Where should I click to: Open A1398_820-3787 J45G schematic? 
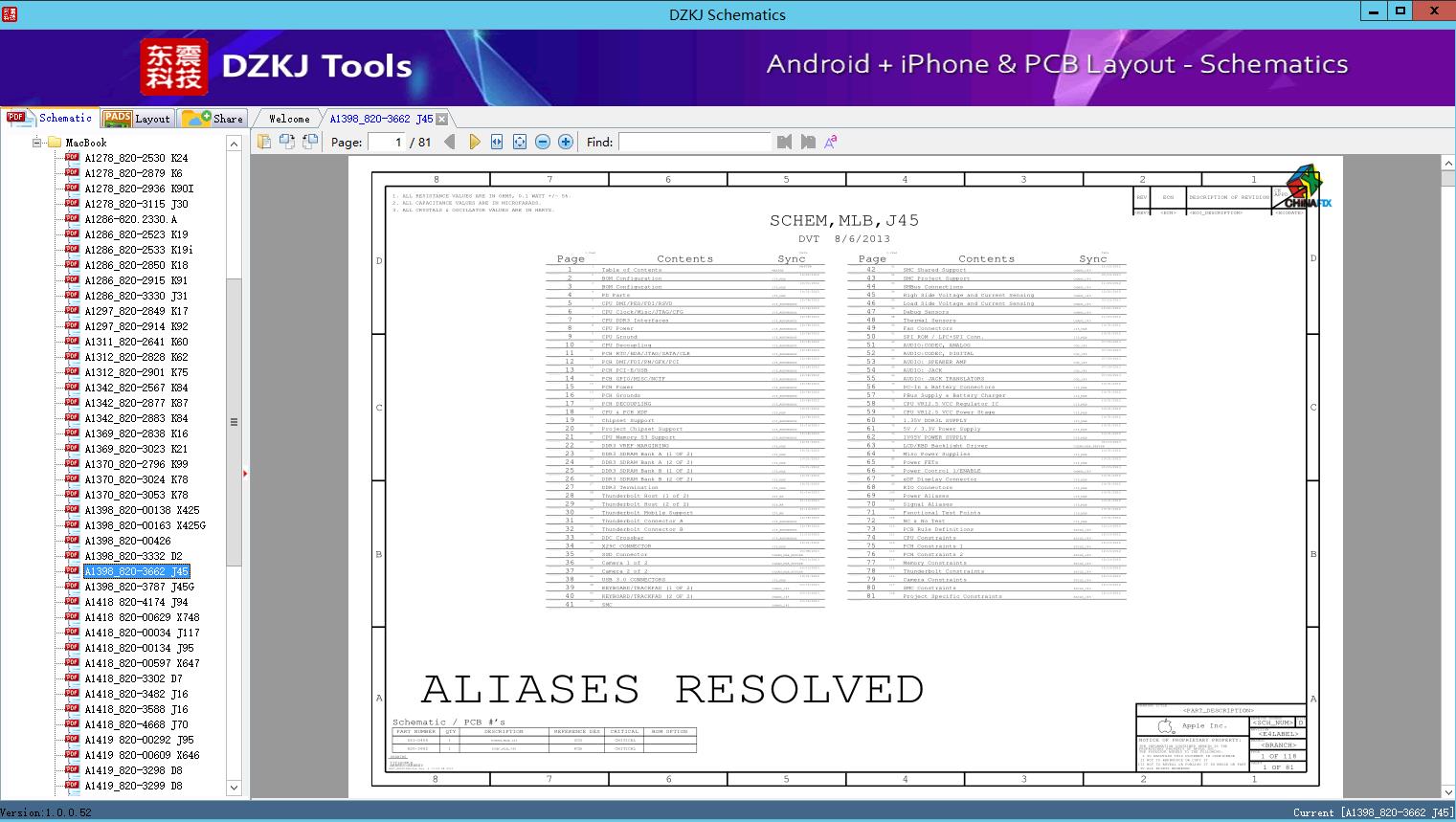(x=139, y=587)
